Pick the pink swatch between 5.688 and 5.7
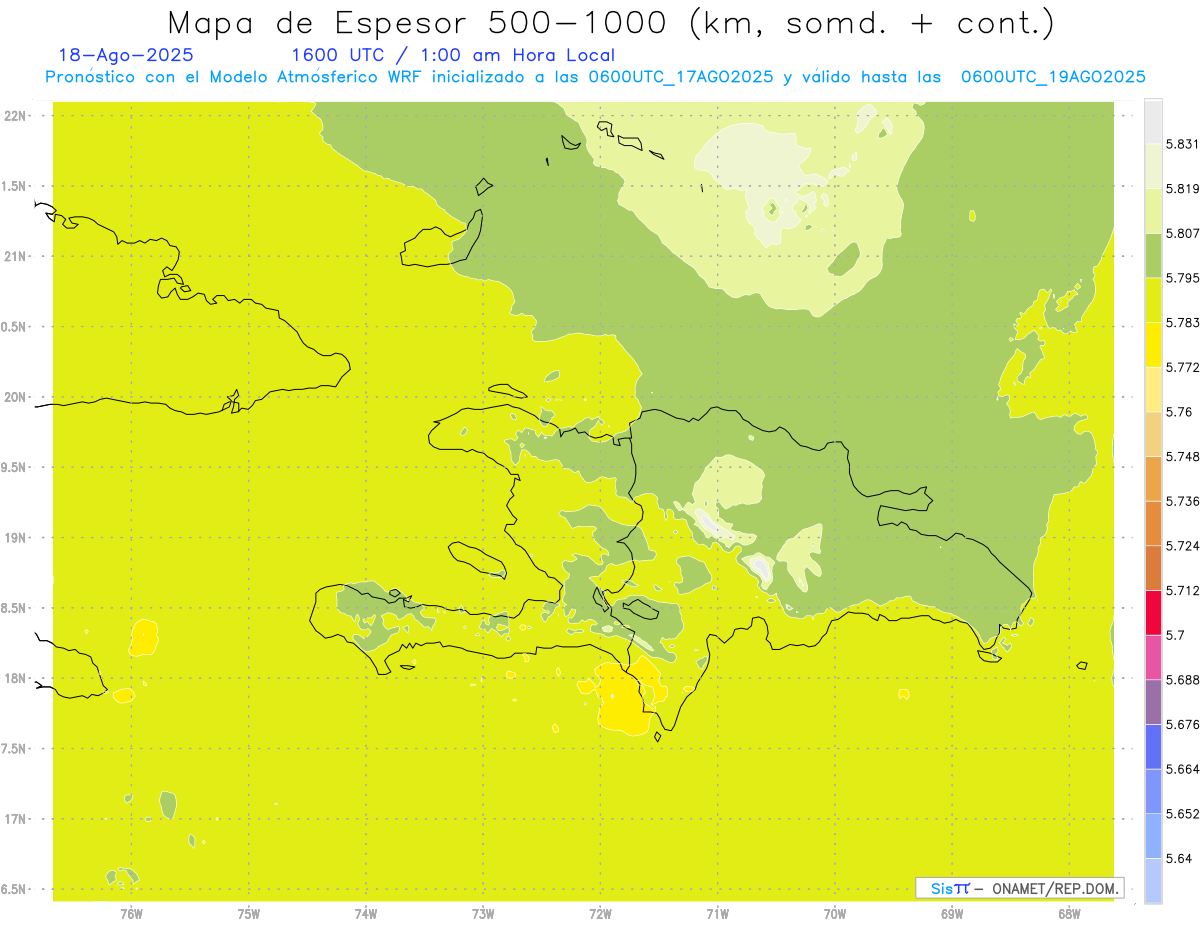 [1153, 658]
